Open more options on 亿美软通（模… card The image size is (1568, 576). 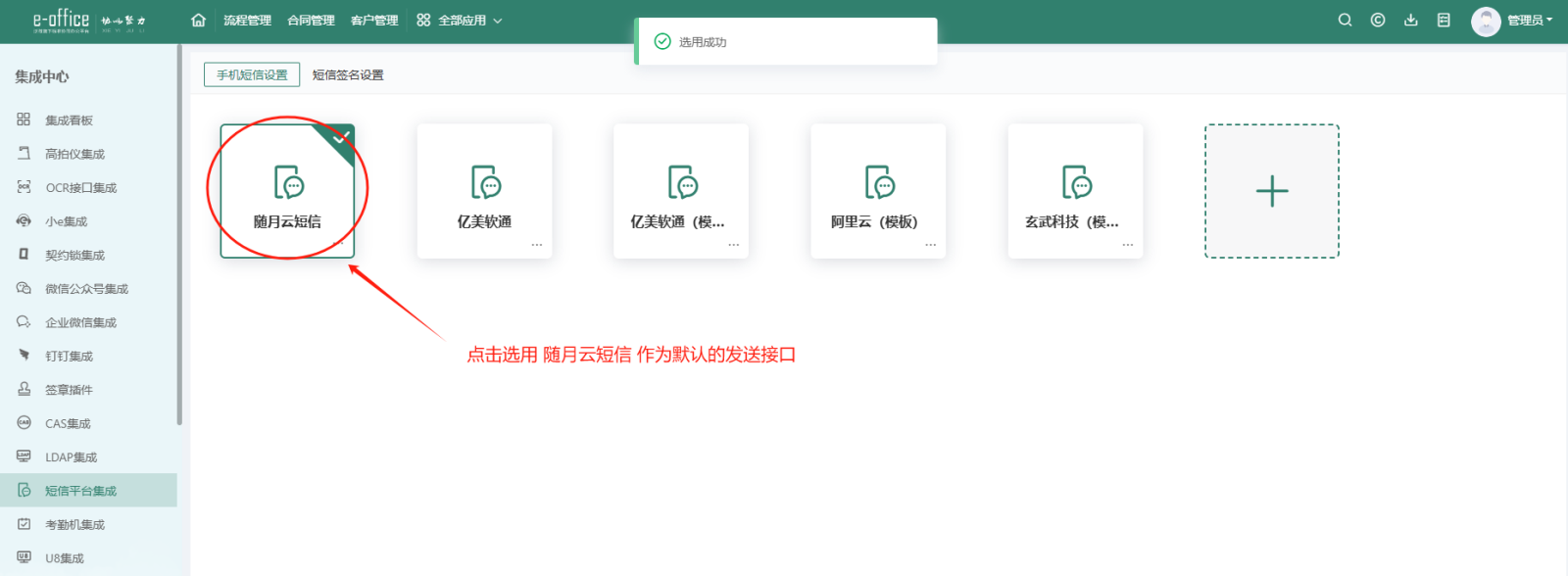point(734,245)
